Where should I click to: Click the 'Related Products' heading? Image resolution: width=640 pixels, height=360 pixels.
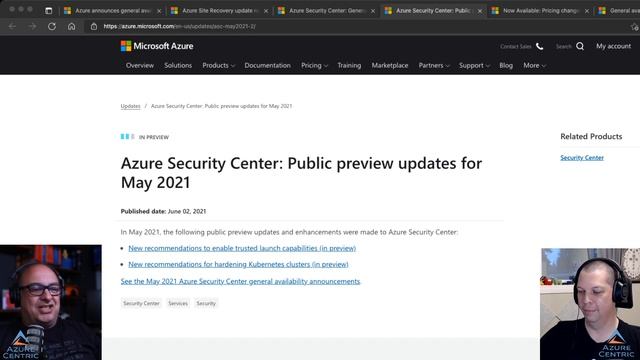591,136
